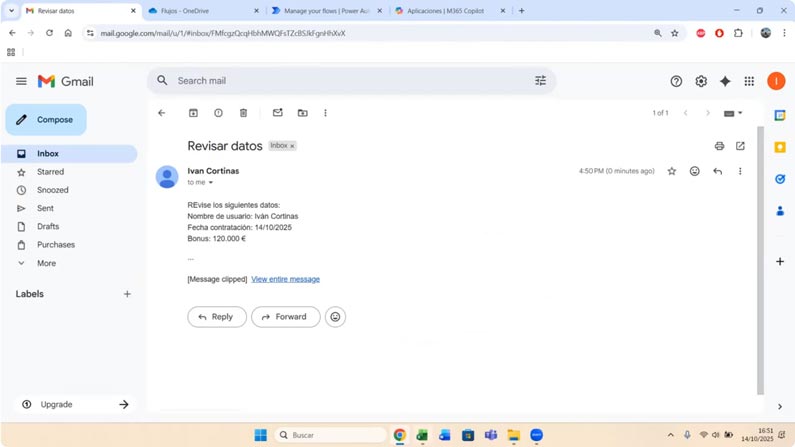Click the browser address bar
This screenshot has width=795, height=447.
373,33
